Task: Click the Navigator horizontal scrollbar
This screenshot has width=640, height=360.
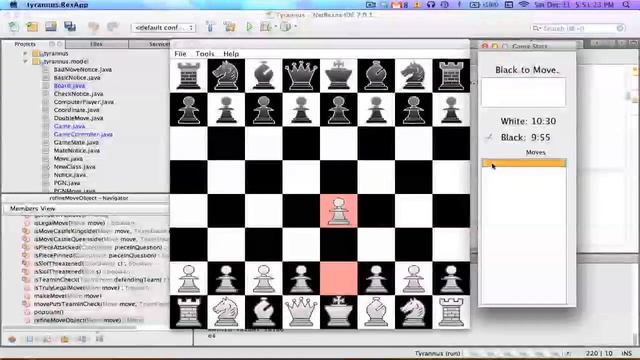Action: tap(69, 327)
